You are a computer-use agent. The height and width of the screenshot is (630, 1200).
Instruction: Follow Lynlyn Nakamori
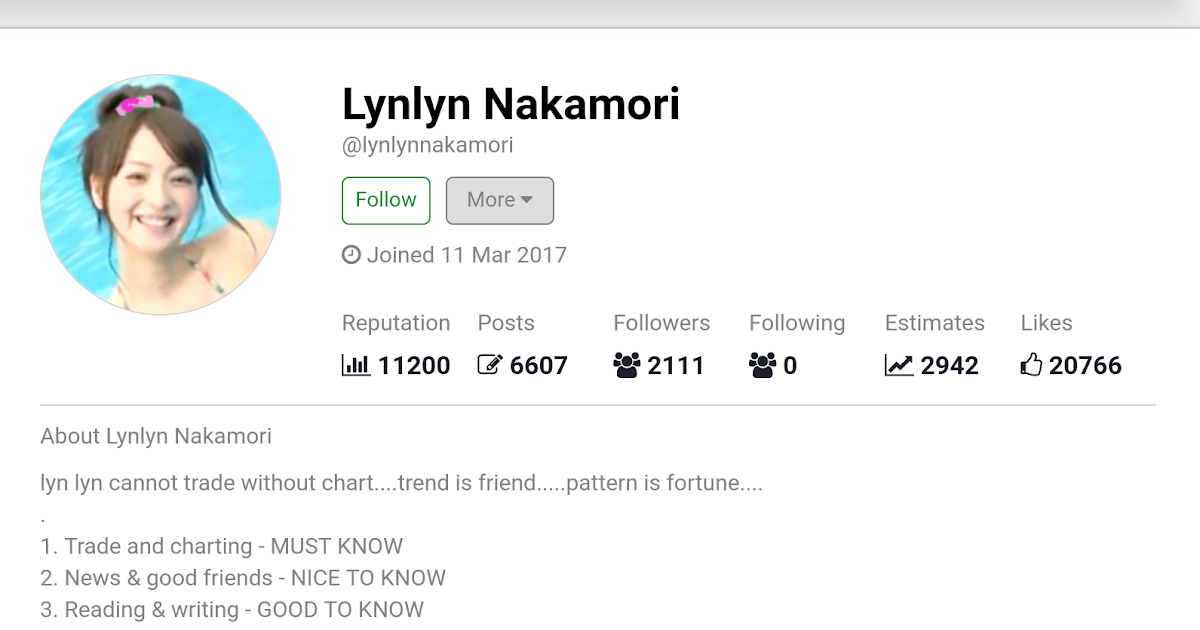386,200
